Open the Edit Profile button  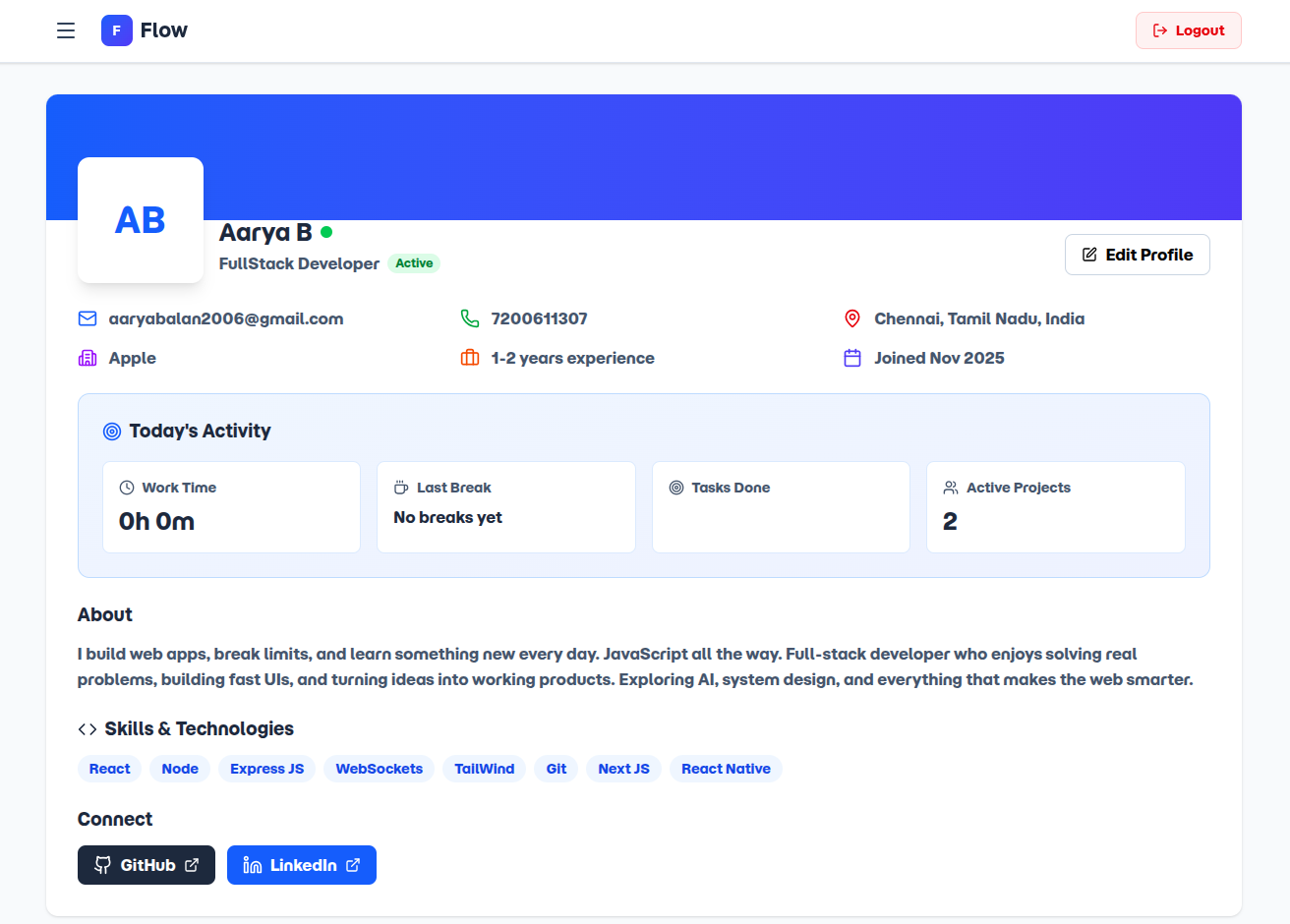(x=1138, y=255)
